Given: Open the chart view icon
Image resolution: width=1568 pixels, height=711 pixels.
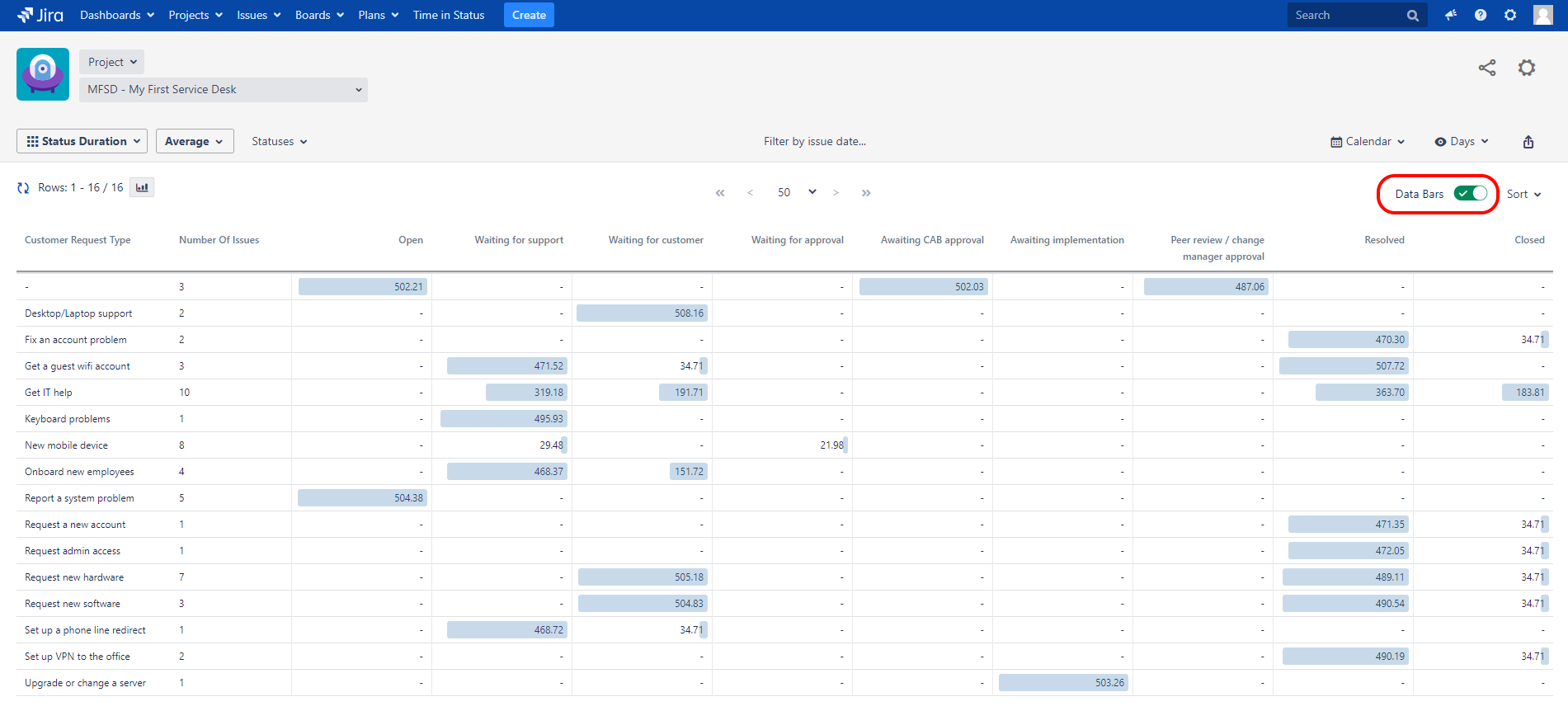Looking at the screenshot, I should pos(142,188).
